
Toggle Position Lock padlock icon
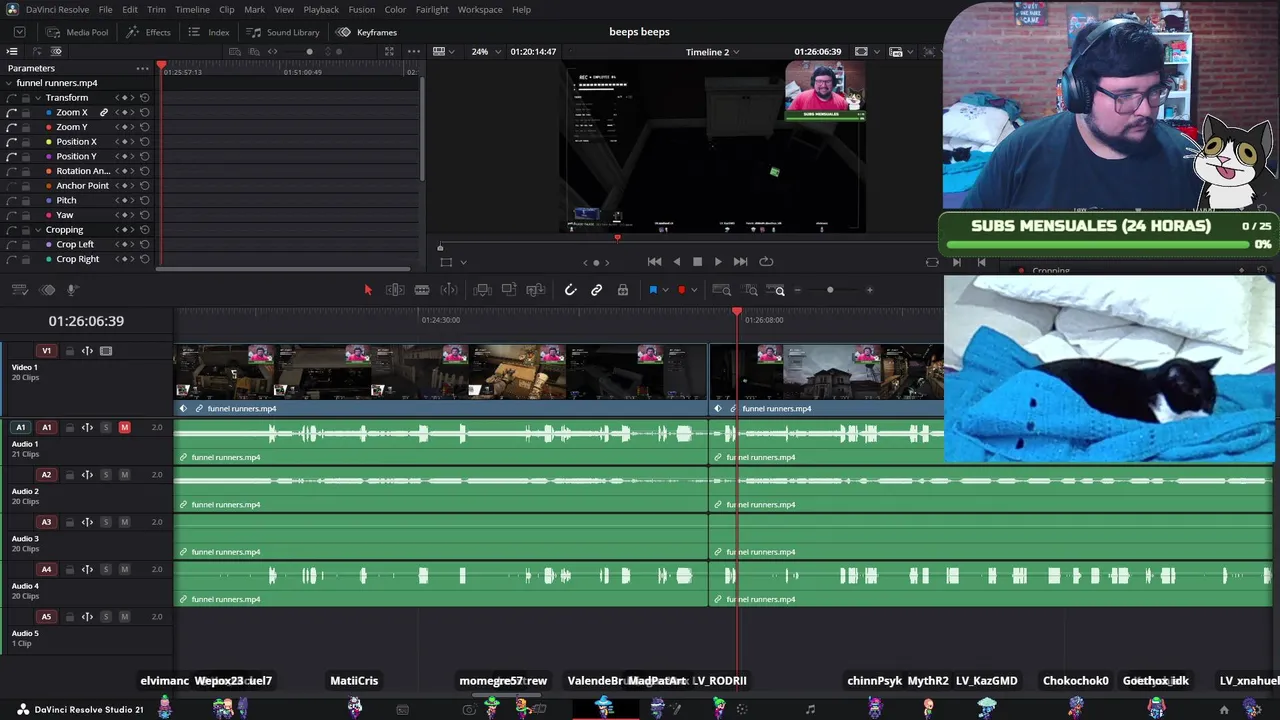click(623, 290)
